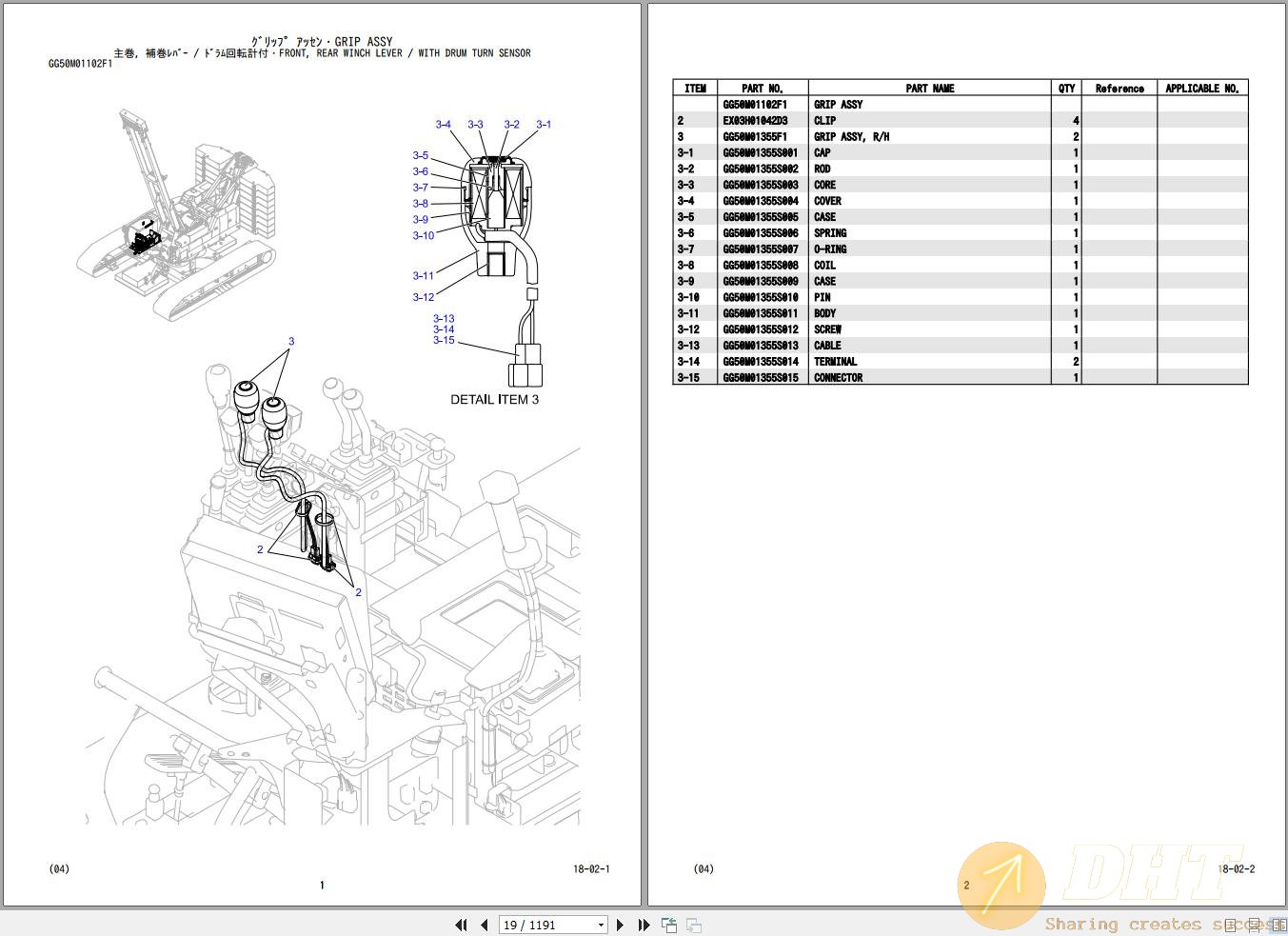
Task: Go to the previous page
Action: click(485, 925)
